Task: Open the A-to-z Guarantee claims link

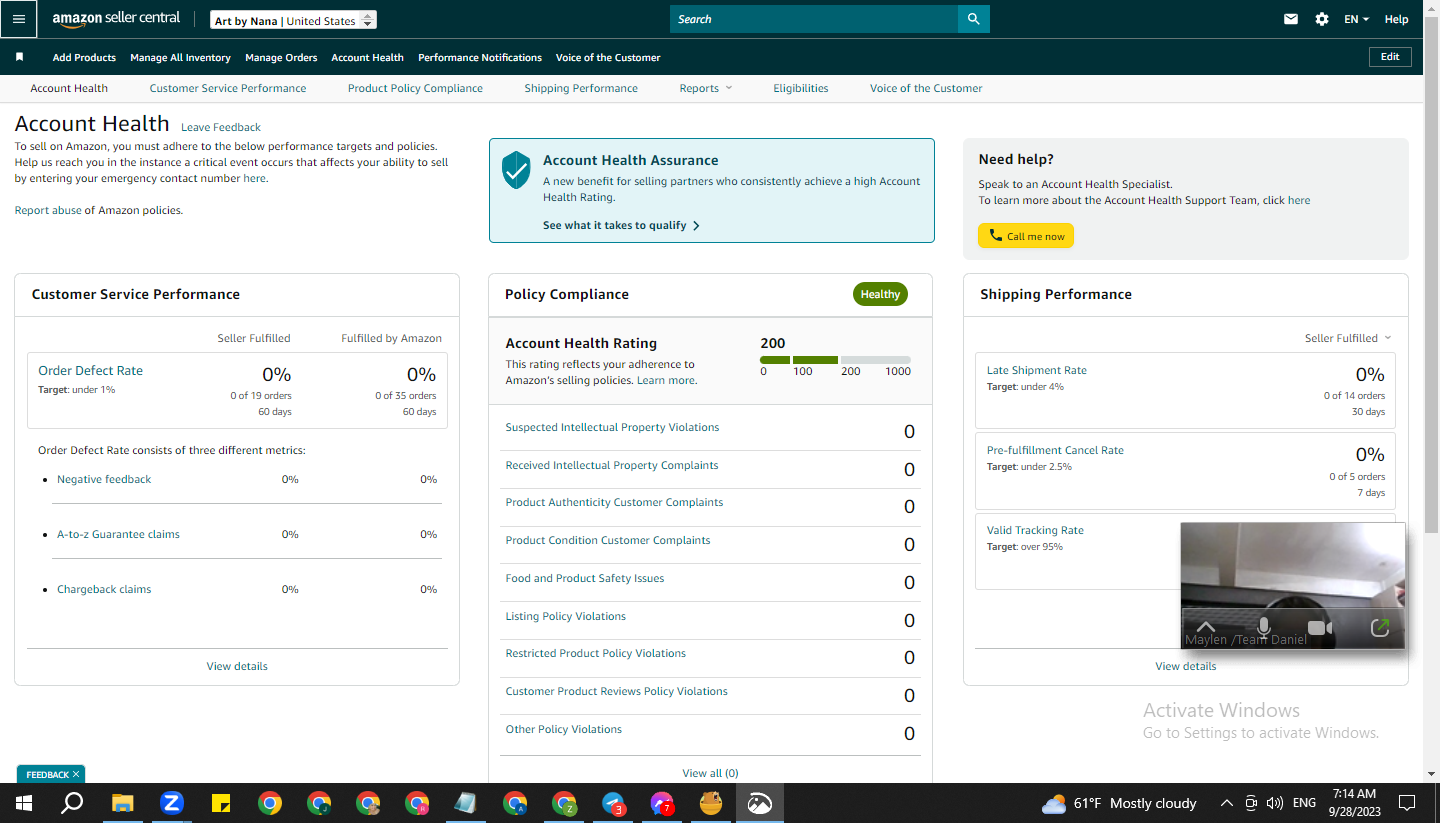Action: [x=118, y=534]
